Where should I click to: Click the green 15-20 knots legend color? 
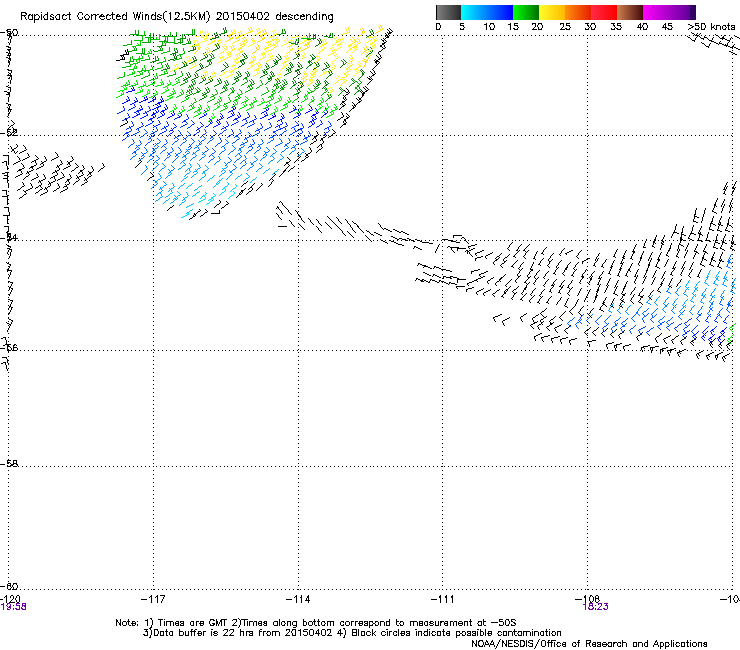pyautogui.click(x=526, y=12)
